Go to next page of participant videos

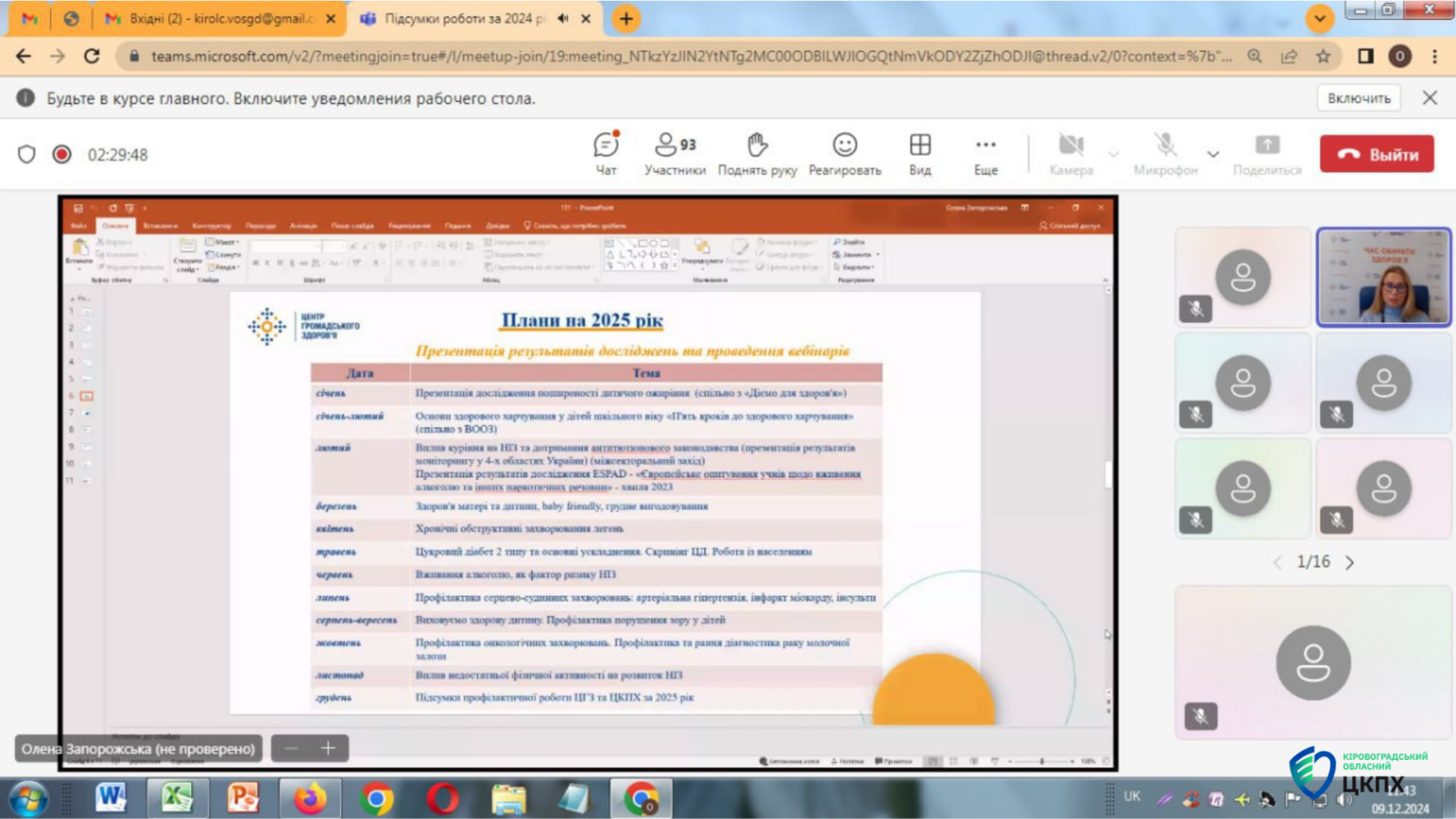tap(1350, 562)
